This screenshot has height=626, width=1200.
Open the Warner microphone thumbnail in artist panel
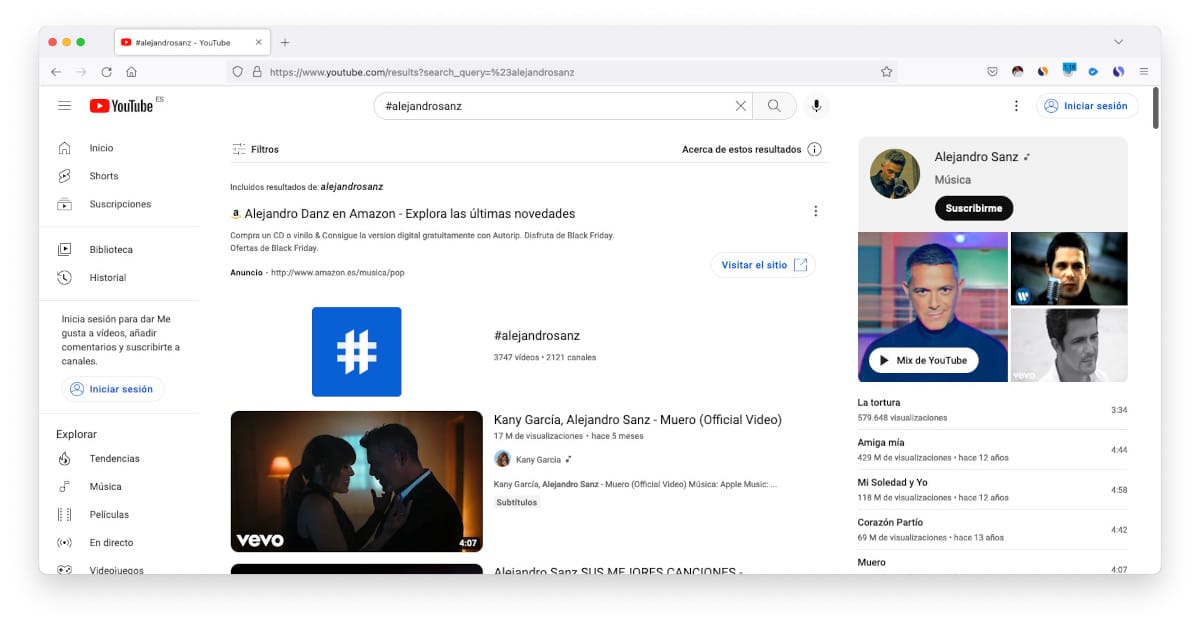tap(1069, 268)
